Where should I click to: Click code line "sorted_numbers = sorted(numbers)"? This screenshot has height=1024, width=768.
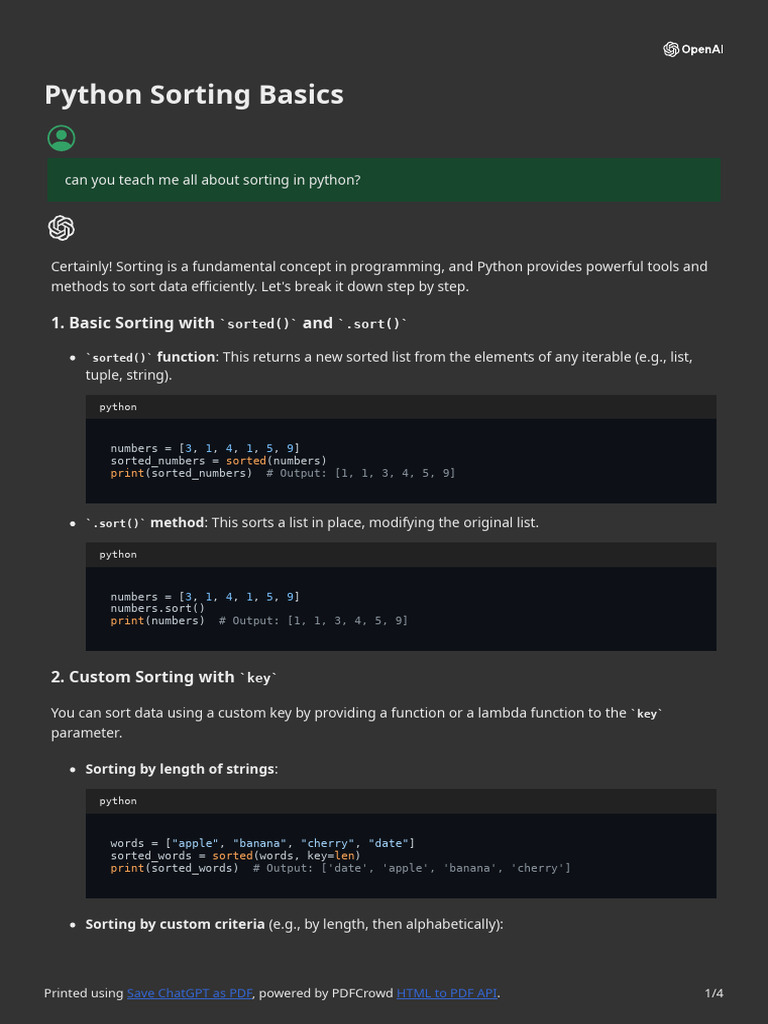pos(218,461)
